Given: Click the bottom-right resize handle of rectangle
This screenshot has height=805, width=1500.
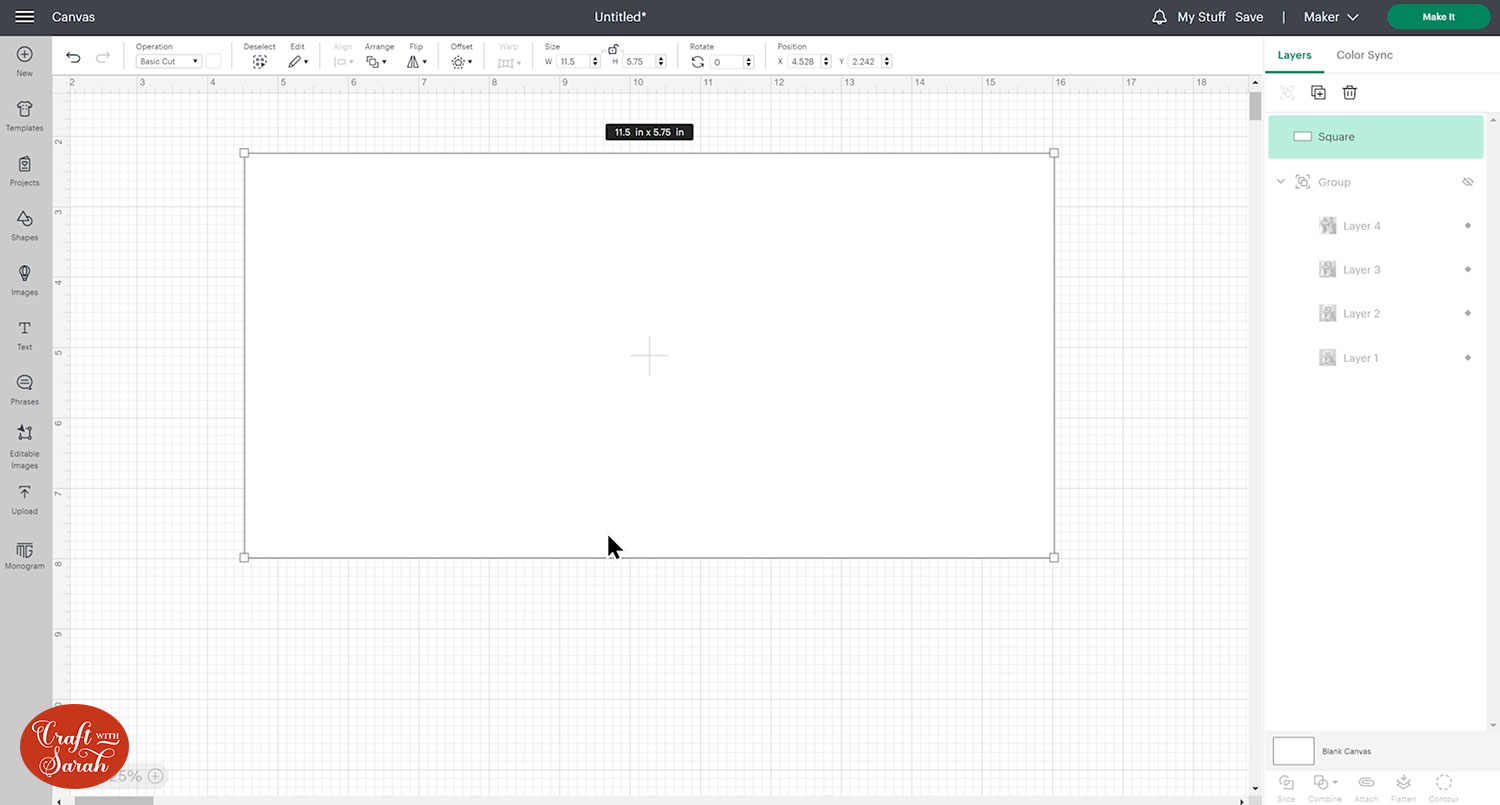Looking at the screenshot, I should coord(1054,557).
